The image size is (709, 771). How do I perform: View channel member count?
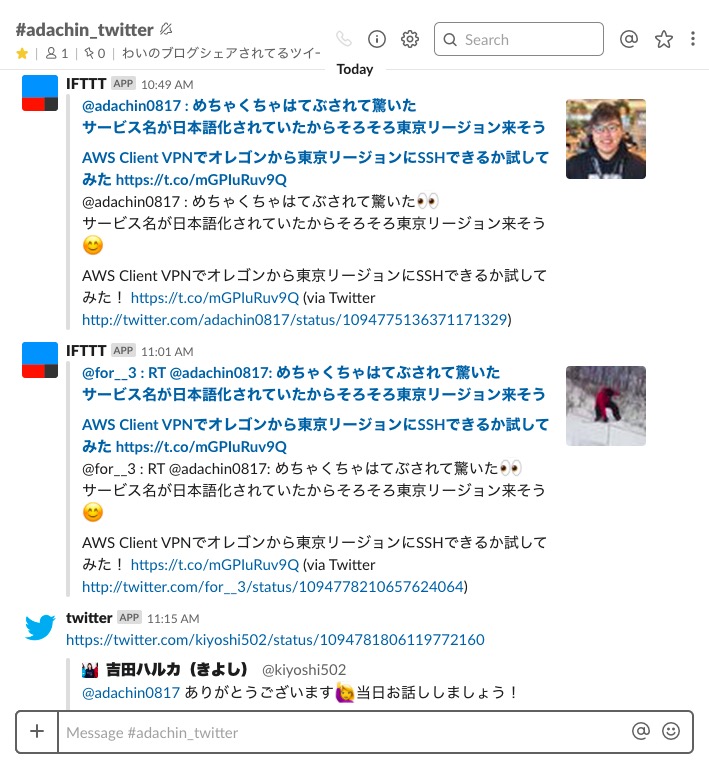(x=57, y=53)
